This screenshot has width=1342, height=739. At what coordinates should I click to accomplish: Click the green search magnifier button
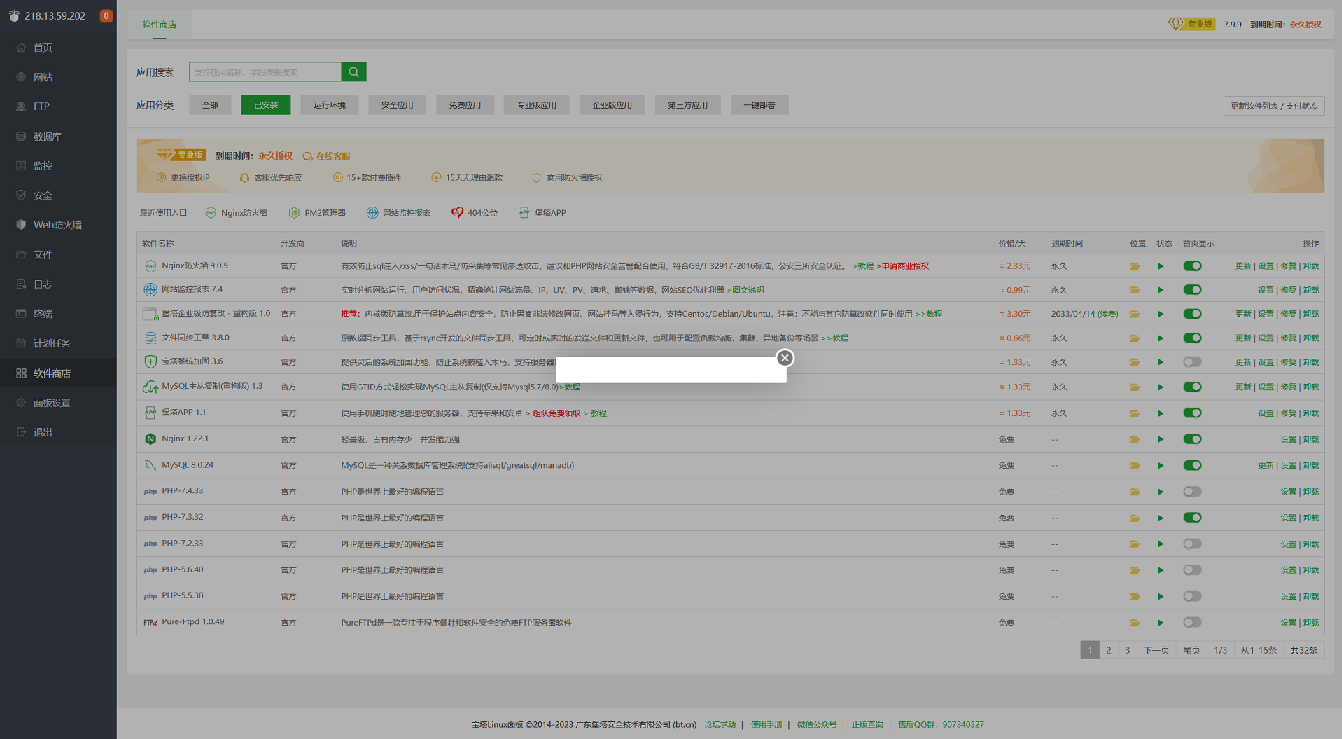[x=354, y=72]
